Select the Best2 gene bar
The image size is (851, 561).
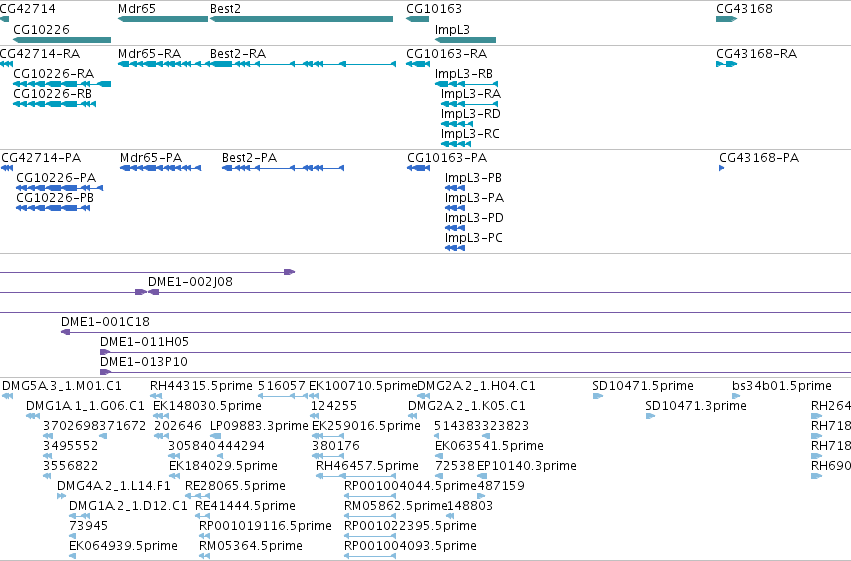coord(301,19)
